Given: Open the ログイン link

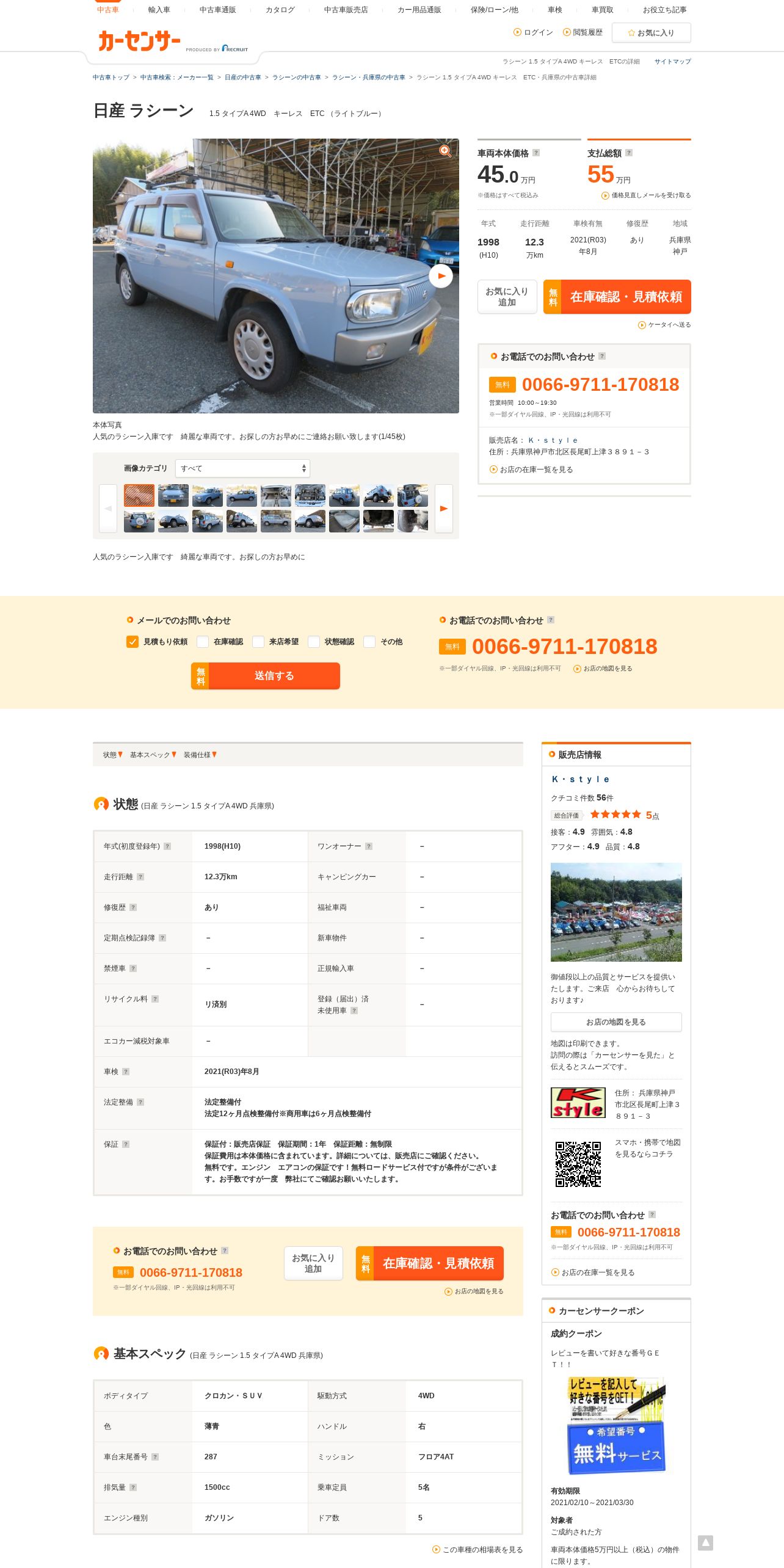Looking at the screenshot, I should 533,32.
